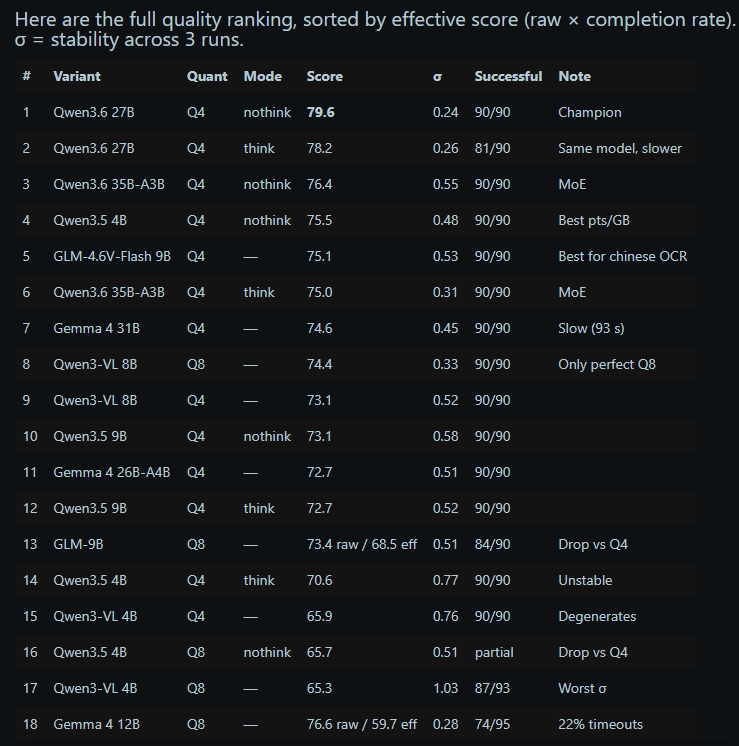Click the 'partial' successful cell in row 16
This screenshot has width=739, height=746.
point(494,653)
